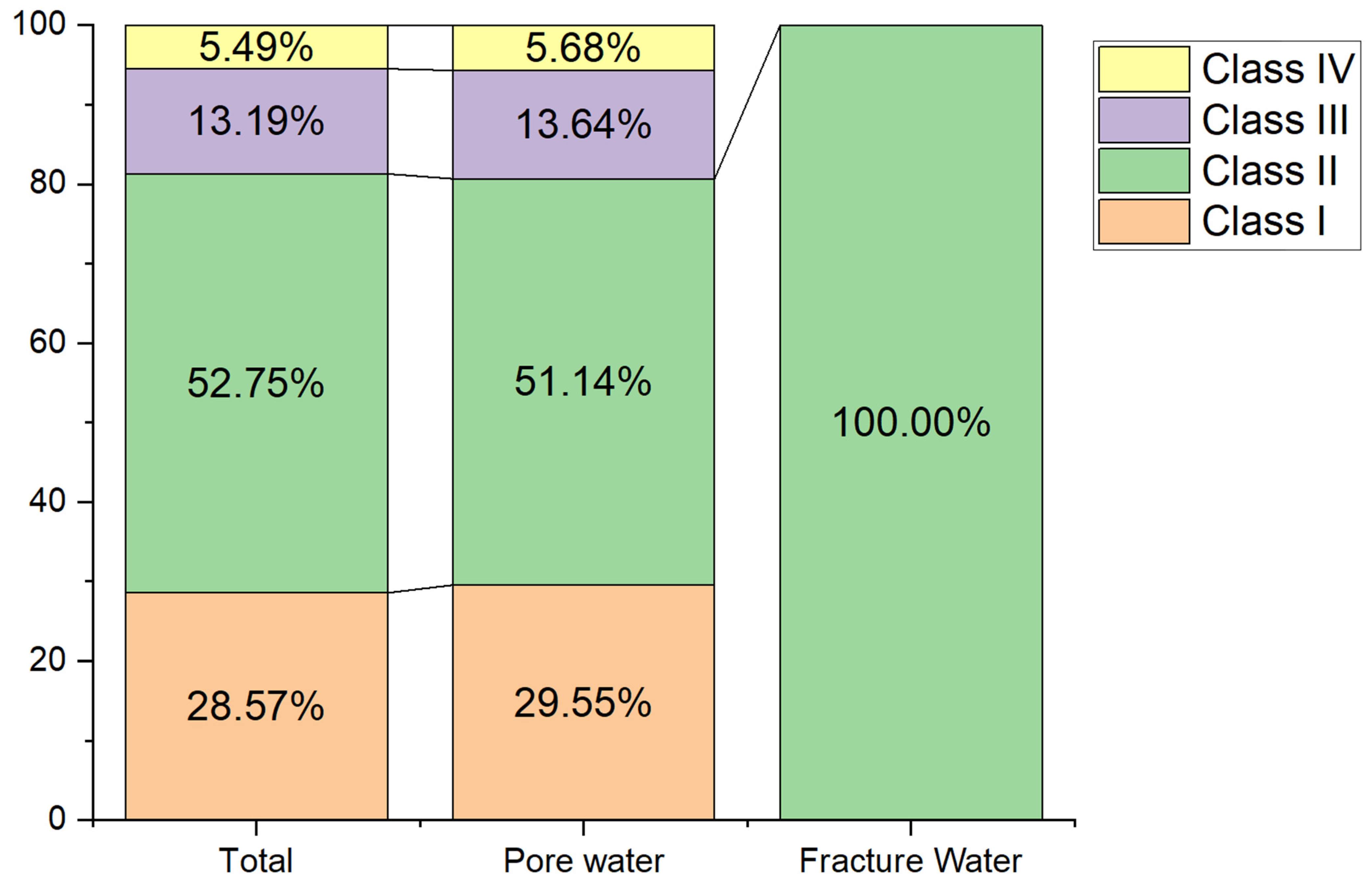Click the Total x-axis label

coord(257,861)
